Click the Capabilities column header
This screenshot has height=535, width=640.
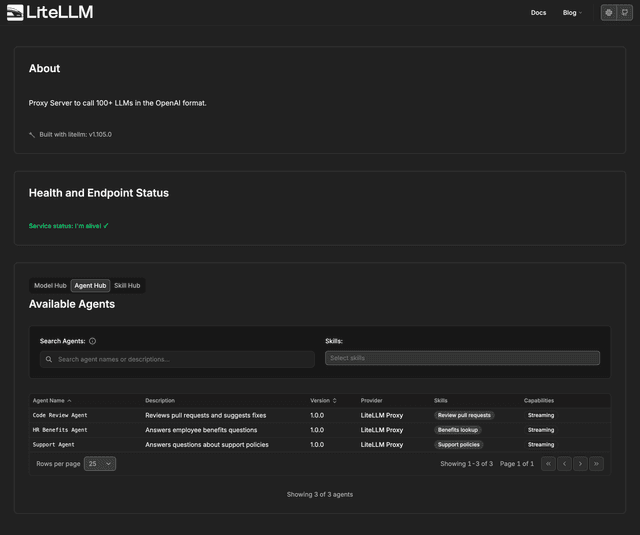539,401
